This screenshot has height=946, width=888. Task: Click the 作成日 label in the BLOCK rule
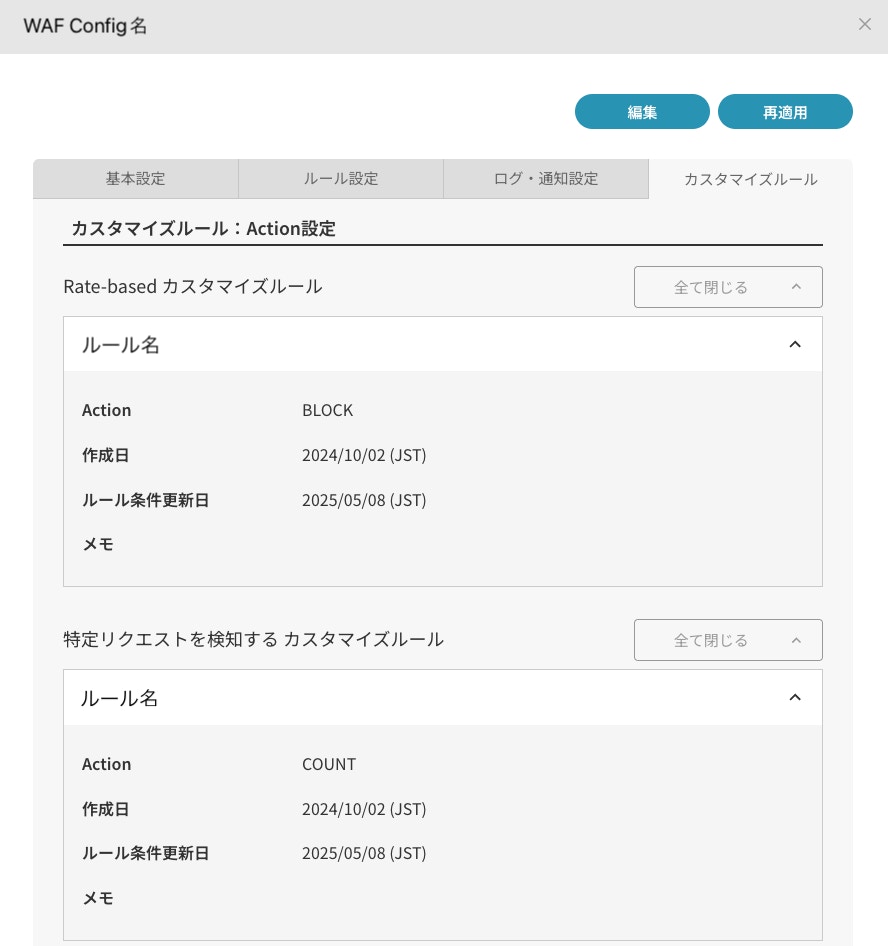pyautogui.click(x=106, y=455)
